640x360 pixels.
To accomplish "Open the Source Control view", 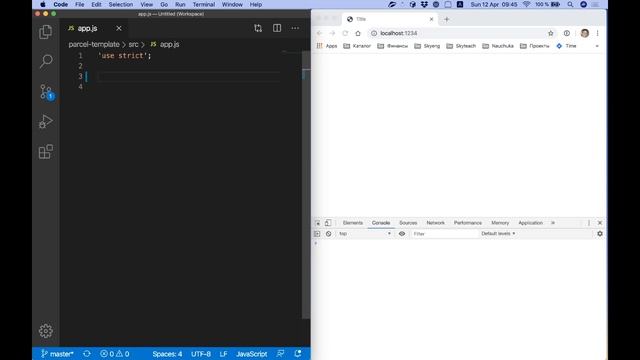I will tap(46, 92).
